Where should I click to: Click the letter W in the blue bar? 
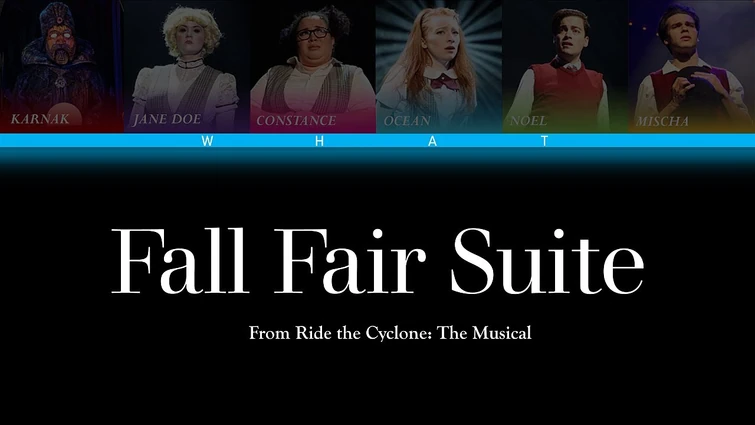[x=207, y=141]
